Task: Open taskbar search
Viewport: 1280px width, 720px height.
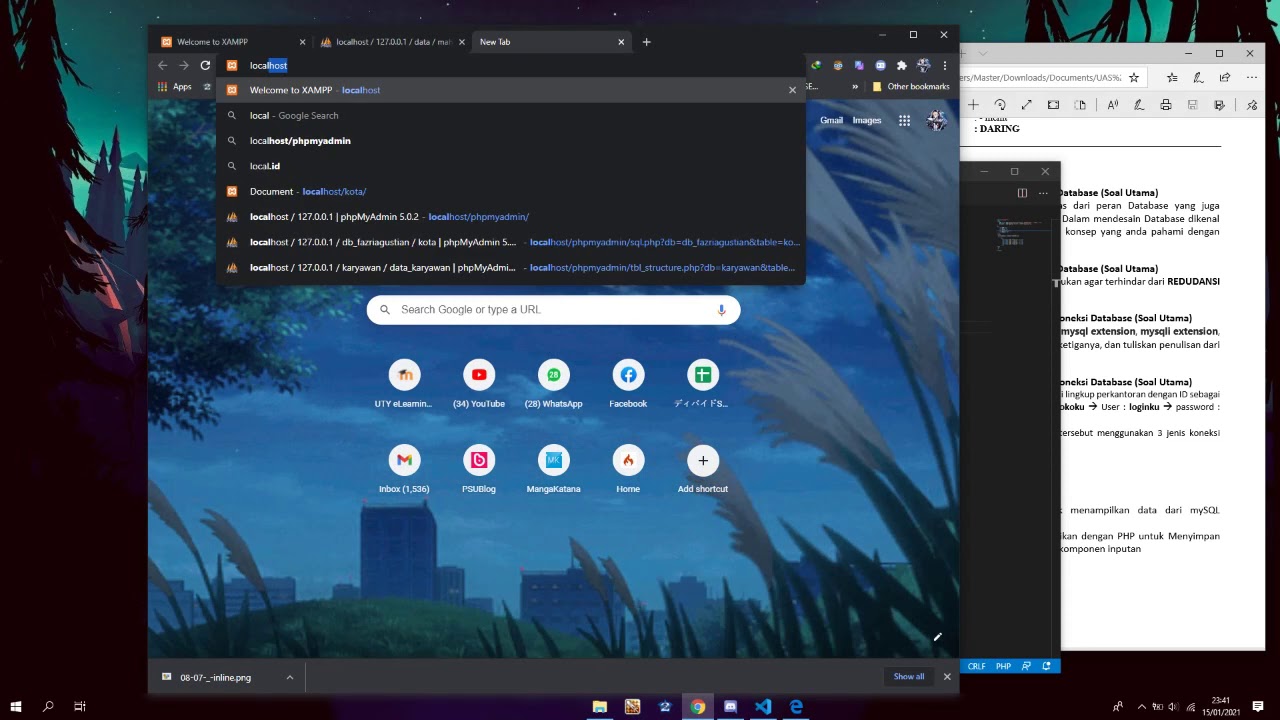Action: coord(48,706)
